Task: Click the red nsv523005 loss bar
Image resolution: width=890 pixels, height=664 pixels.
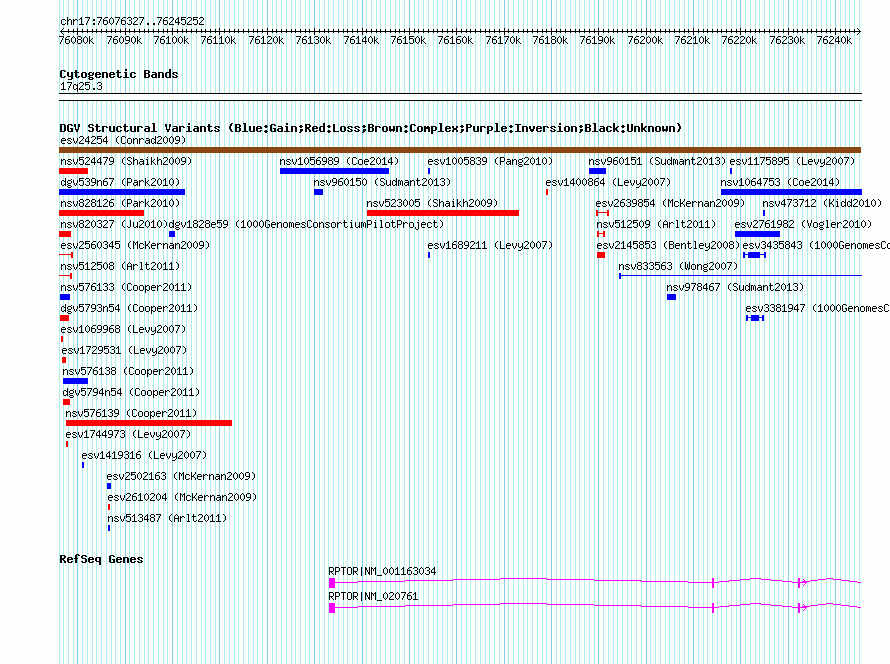Action: pyautogui.click(x=443, y=213)
